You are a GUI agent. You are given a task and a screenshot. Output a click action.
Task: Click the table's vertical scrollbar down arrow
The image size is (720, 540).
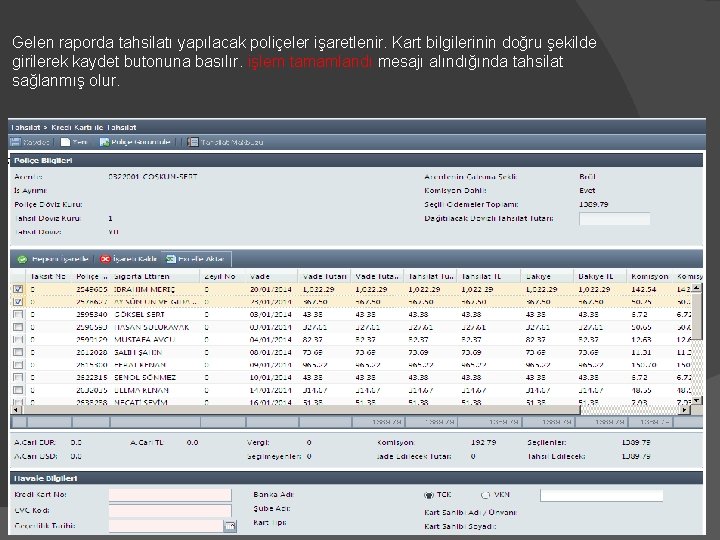point(697,400)
